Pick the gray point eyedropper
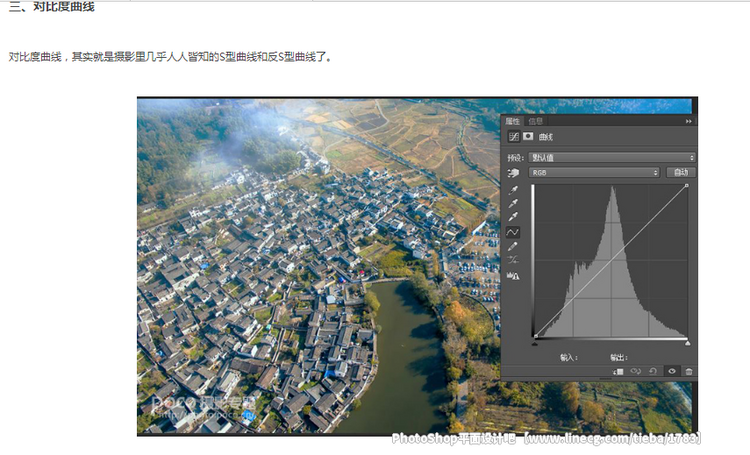This screenshot has height=455, width=750. (x=513, y=203)
